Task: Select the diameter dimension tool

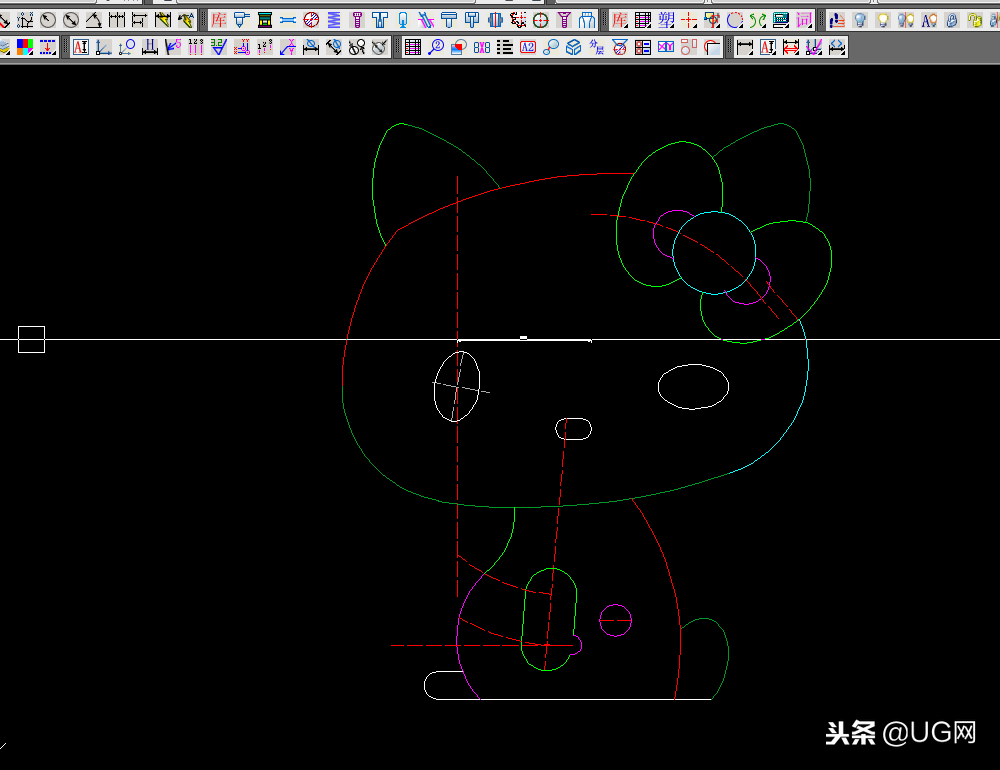Action: [x=71, y=20]
